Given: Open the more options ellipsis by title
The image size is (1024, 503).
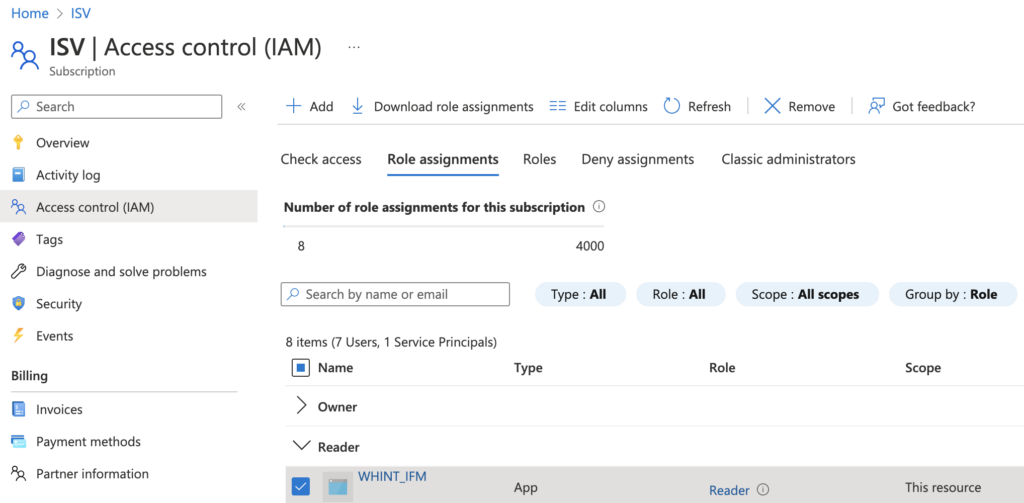Looking at the screenshot, I should (x=354, y=48).
